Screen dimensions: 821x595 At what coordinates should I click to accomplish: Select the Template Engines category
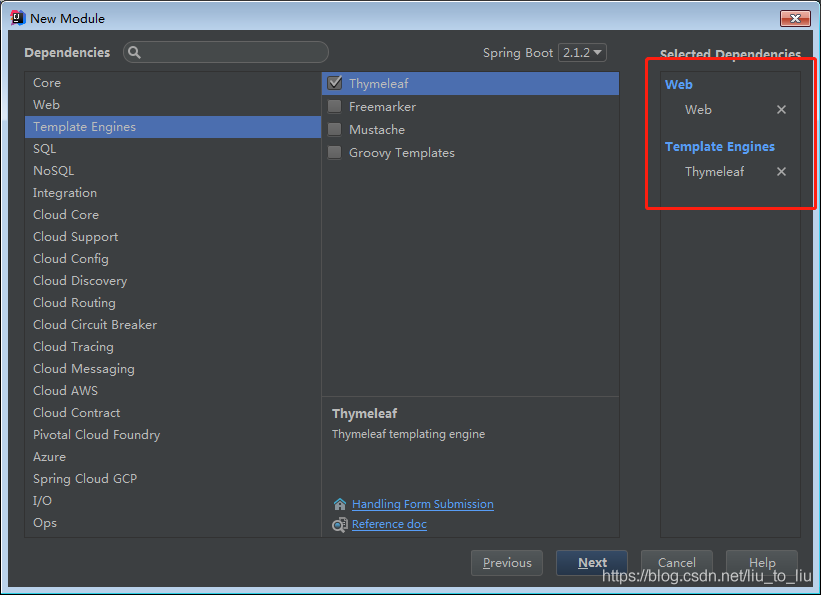pyautogui.click(x=173, y=127)
